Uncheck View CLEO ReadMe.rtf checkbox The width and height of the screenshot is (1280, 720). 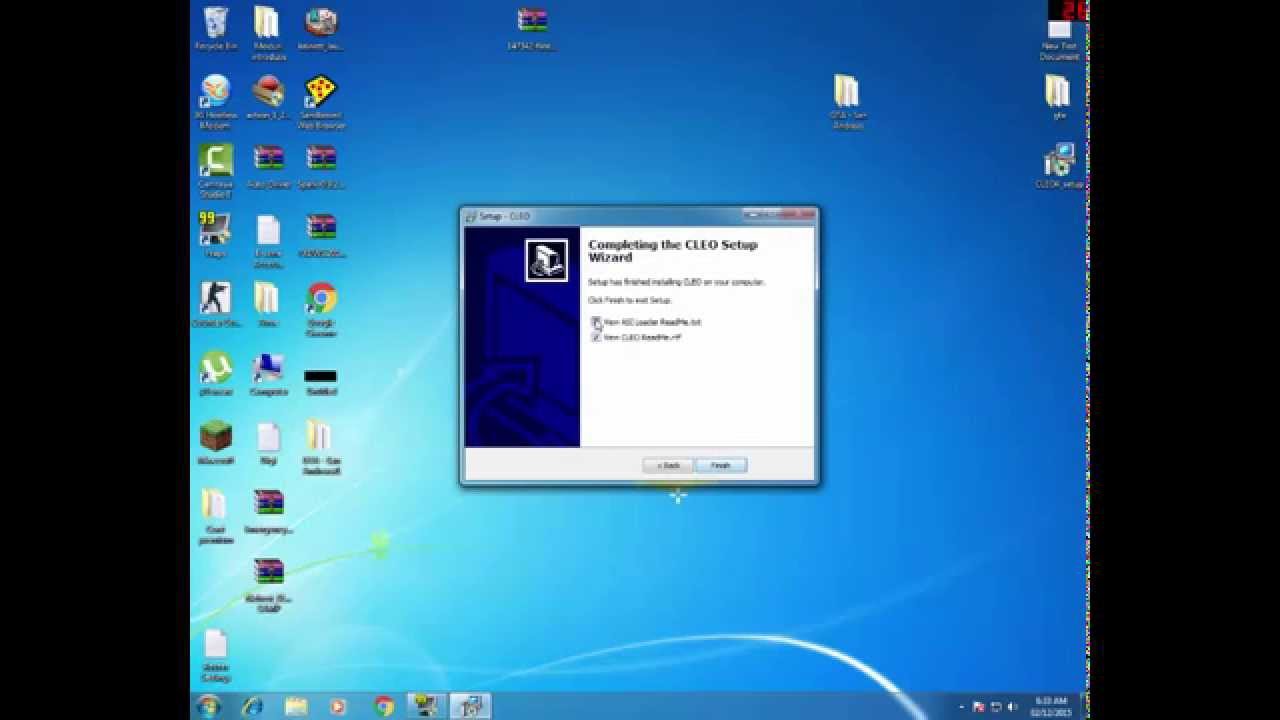(596, 337)
